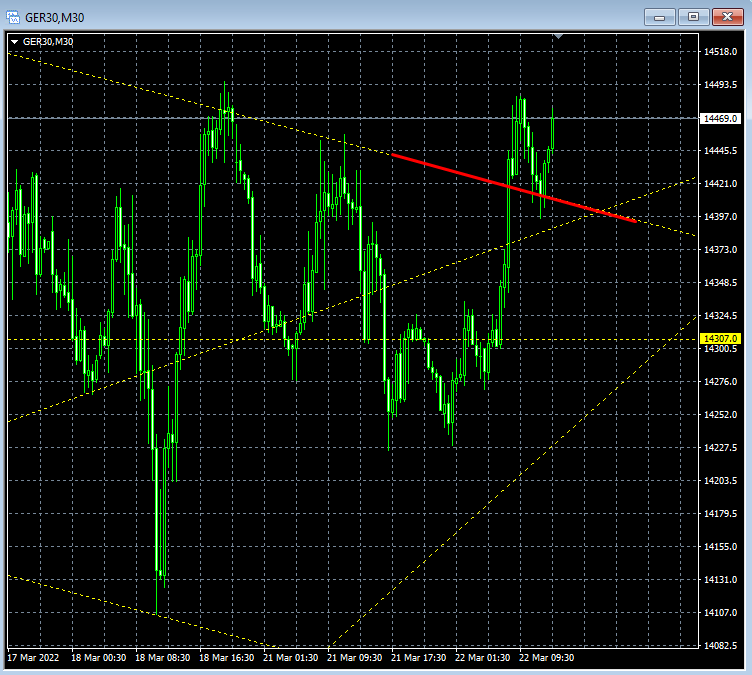Click the 14227.5 price scale value

click(720, 448)
